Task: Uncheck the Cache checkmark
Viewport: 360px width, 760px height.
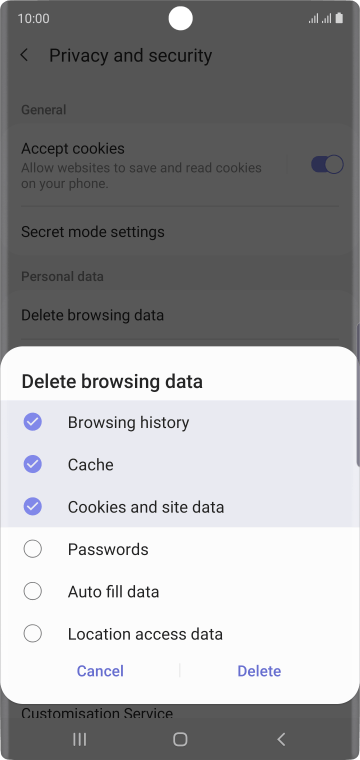Action: [32, 464]
